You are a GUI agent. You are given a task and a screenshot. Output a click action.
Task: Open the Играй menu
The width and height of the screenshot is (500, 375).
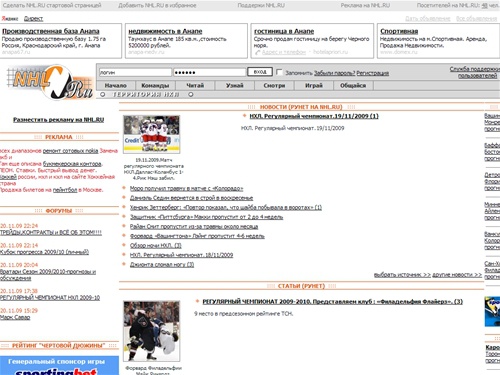[314, 86]
